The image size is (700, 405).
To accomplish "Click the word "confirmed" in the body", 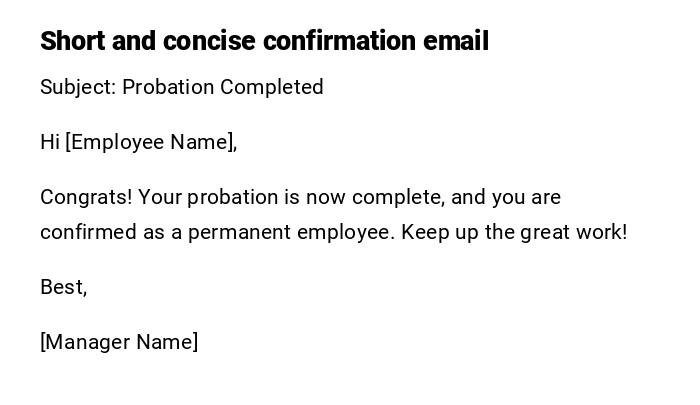I will pyautogui.click(x=86, y=232).
